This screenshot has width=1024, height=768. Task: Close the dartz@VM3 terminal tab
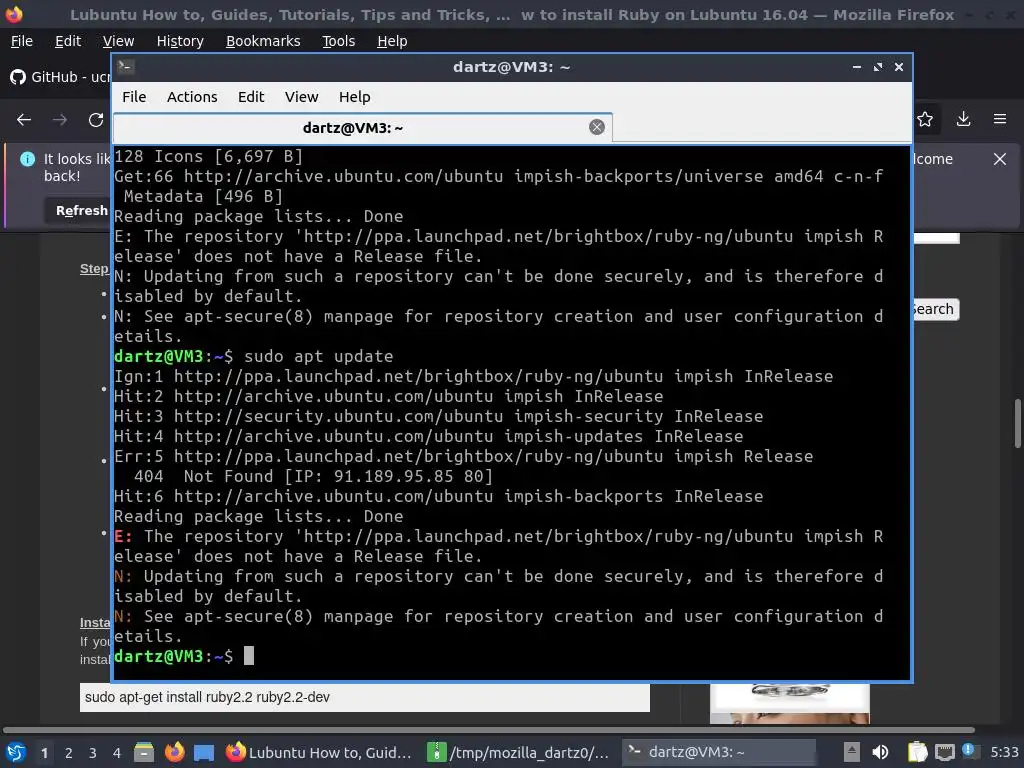[x=596, y=127]
